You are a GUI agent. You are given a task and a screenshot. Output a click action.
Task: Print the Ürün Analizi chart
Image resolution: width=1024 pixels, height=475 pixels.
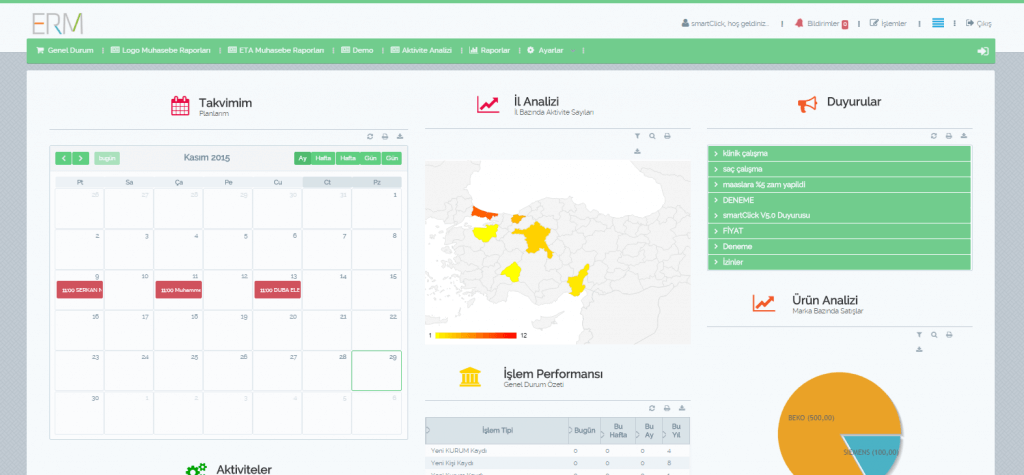click(x=949, y=335)
